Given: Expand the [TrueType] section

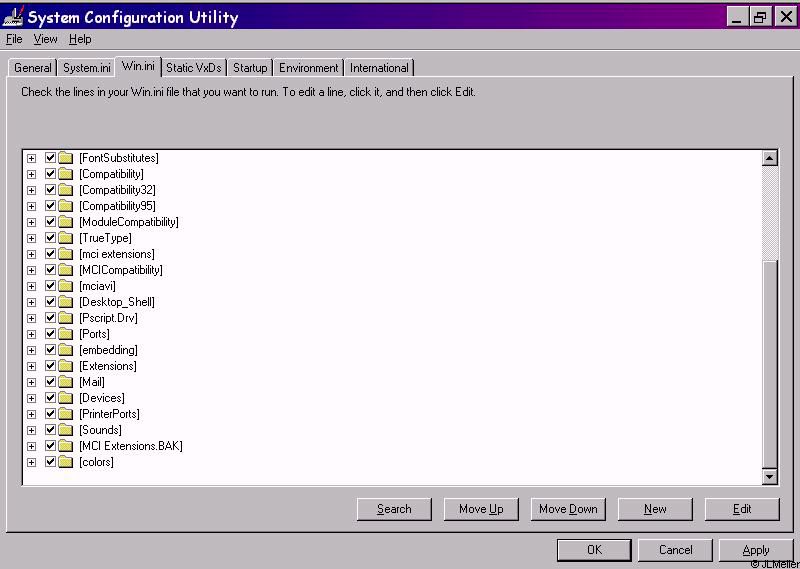Looking at the screenshot, I should pos(32,238).
